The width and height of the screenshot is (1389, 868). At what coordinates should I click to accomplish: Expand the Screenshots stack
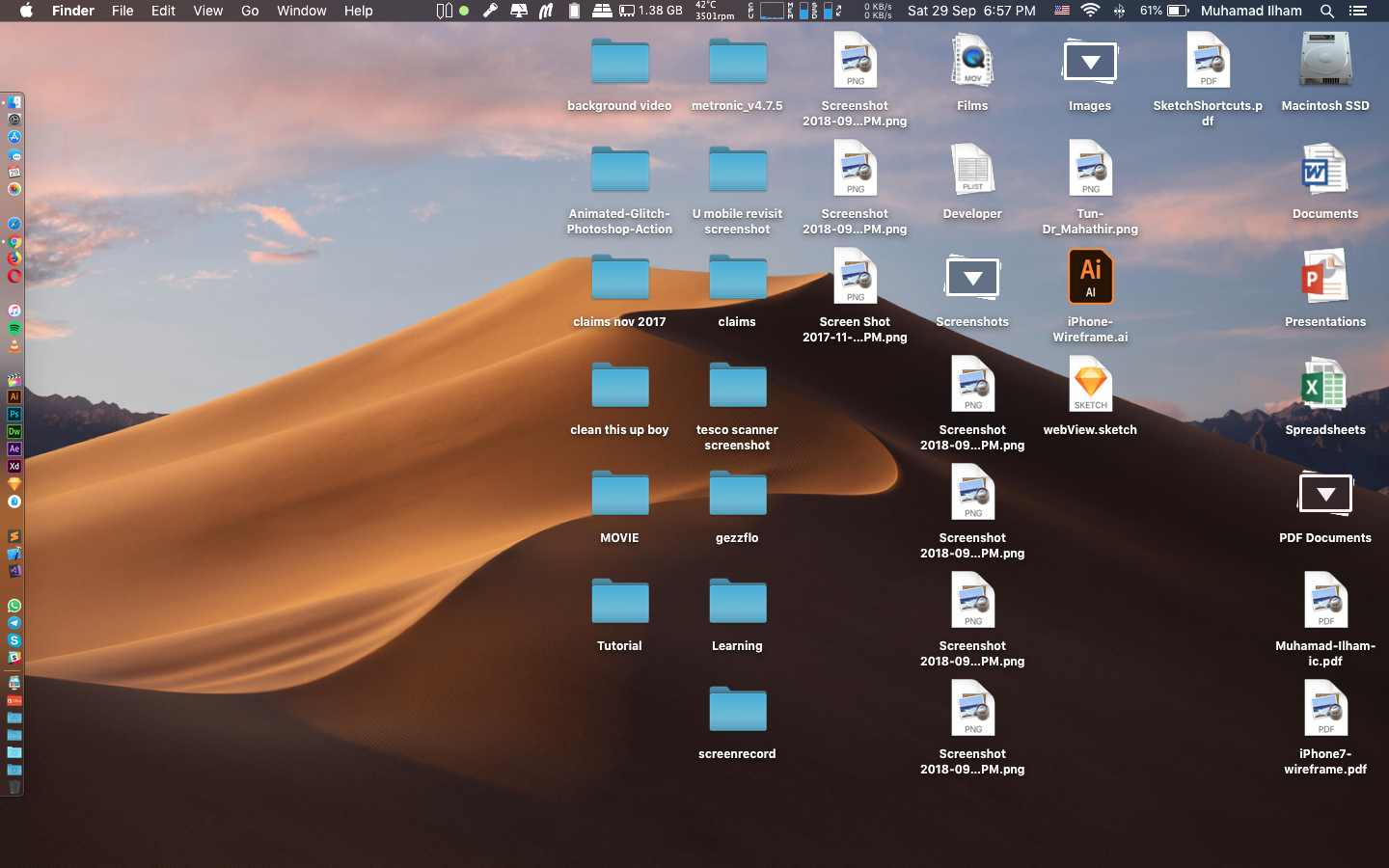pyautogui.click(x=972, y=279)
